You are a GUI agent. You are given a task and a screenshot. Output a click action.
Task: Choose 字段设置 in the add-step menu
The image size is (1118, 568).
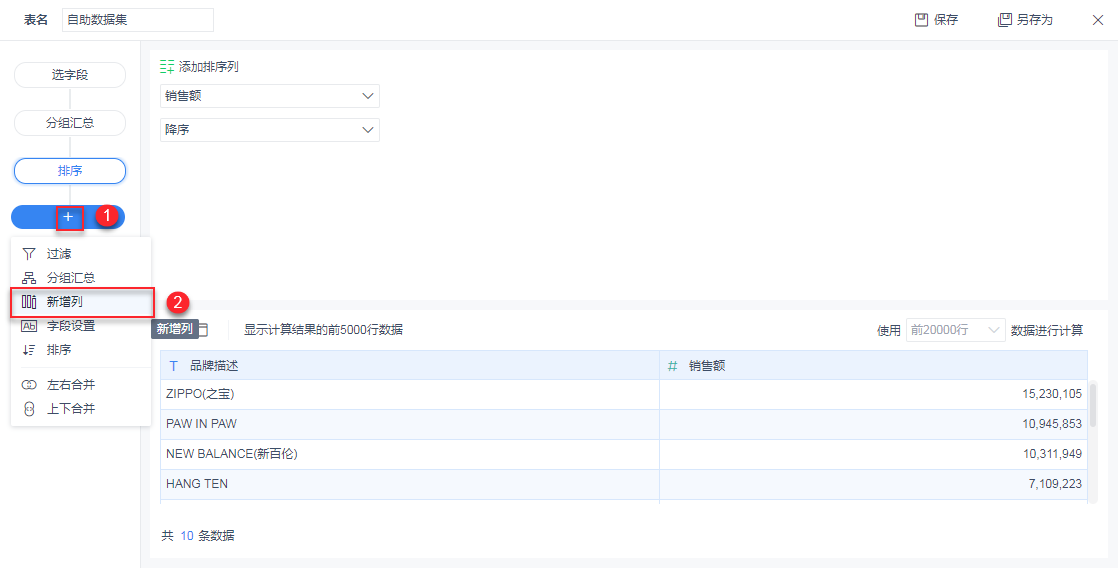[81, 326]
